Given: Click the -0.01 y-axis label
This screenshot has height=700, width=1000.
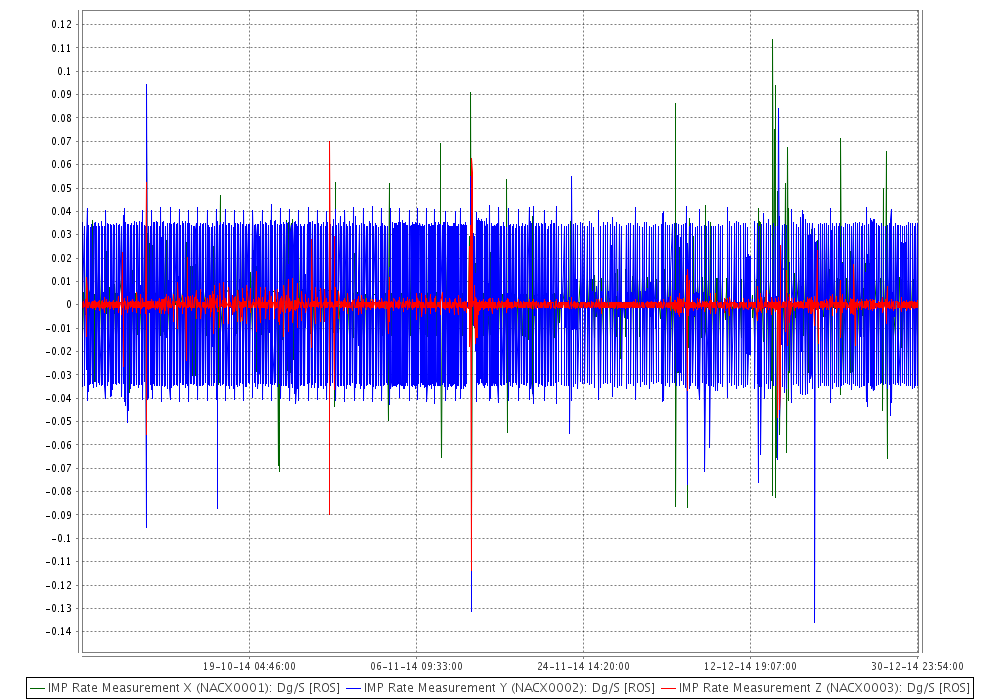Looking at the screenshot, I should coord(59,328).
